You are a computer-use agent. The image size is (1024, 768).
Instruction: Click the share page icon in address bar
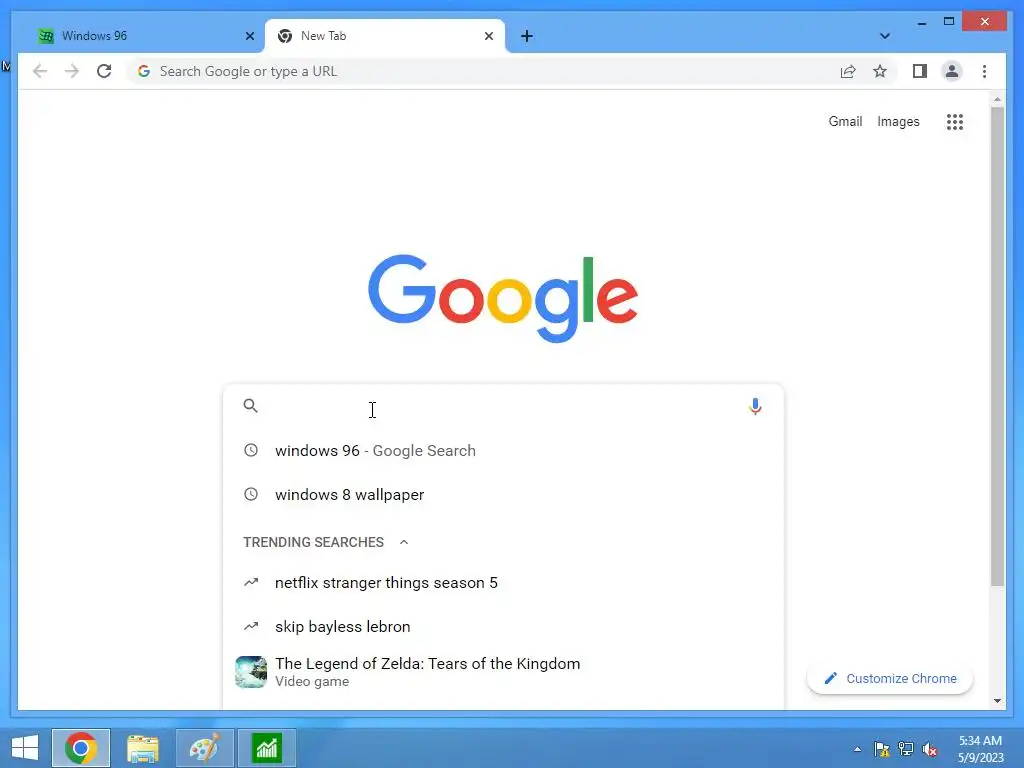848,71
